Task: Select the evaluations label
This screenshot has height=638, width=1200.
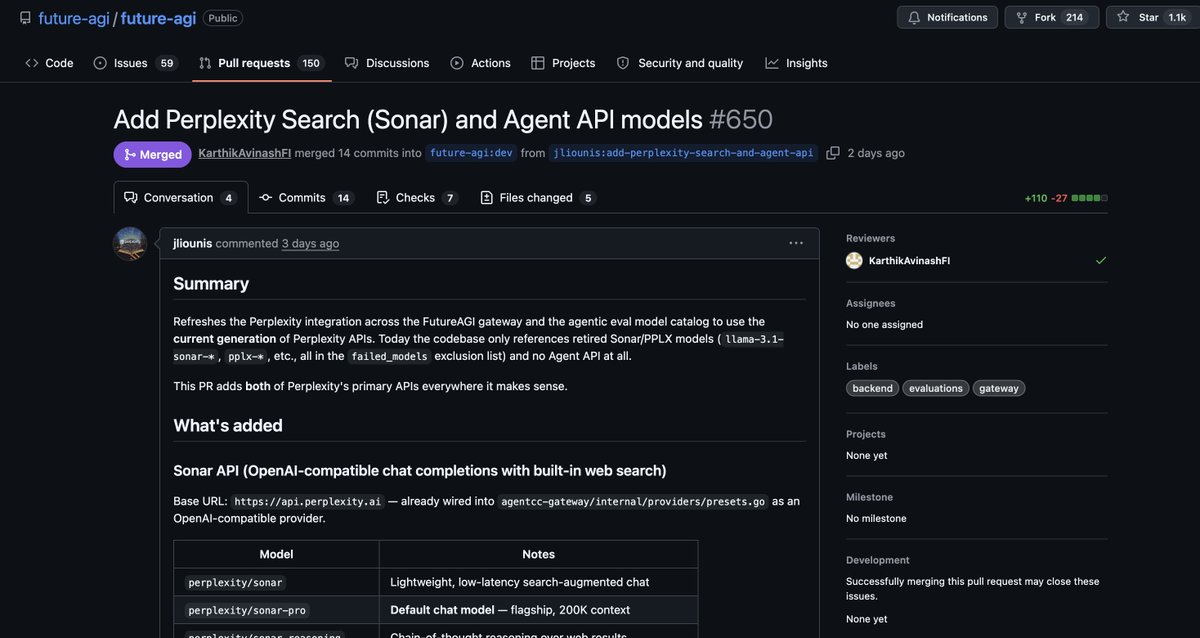Action: pyautogui.click(x=936, y=388)
